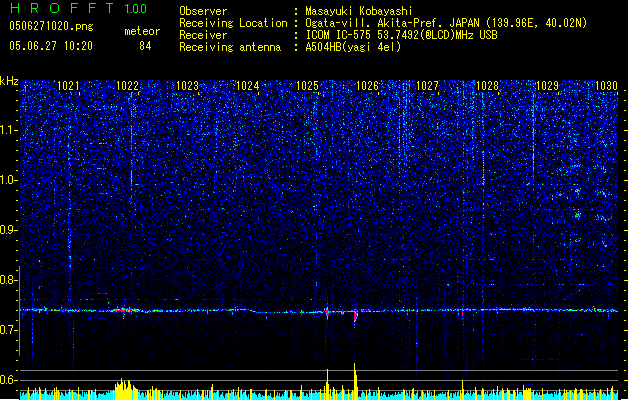Click the 0.9 kHz frequency axis label

pos(9,230)
